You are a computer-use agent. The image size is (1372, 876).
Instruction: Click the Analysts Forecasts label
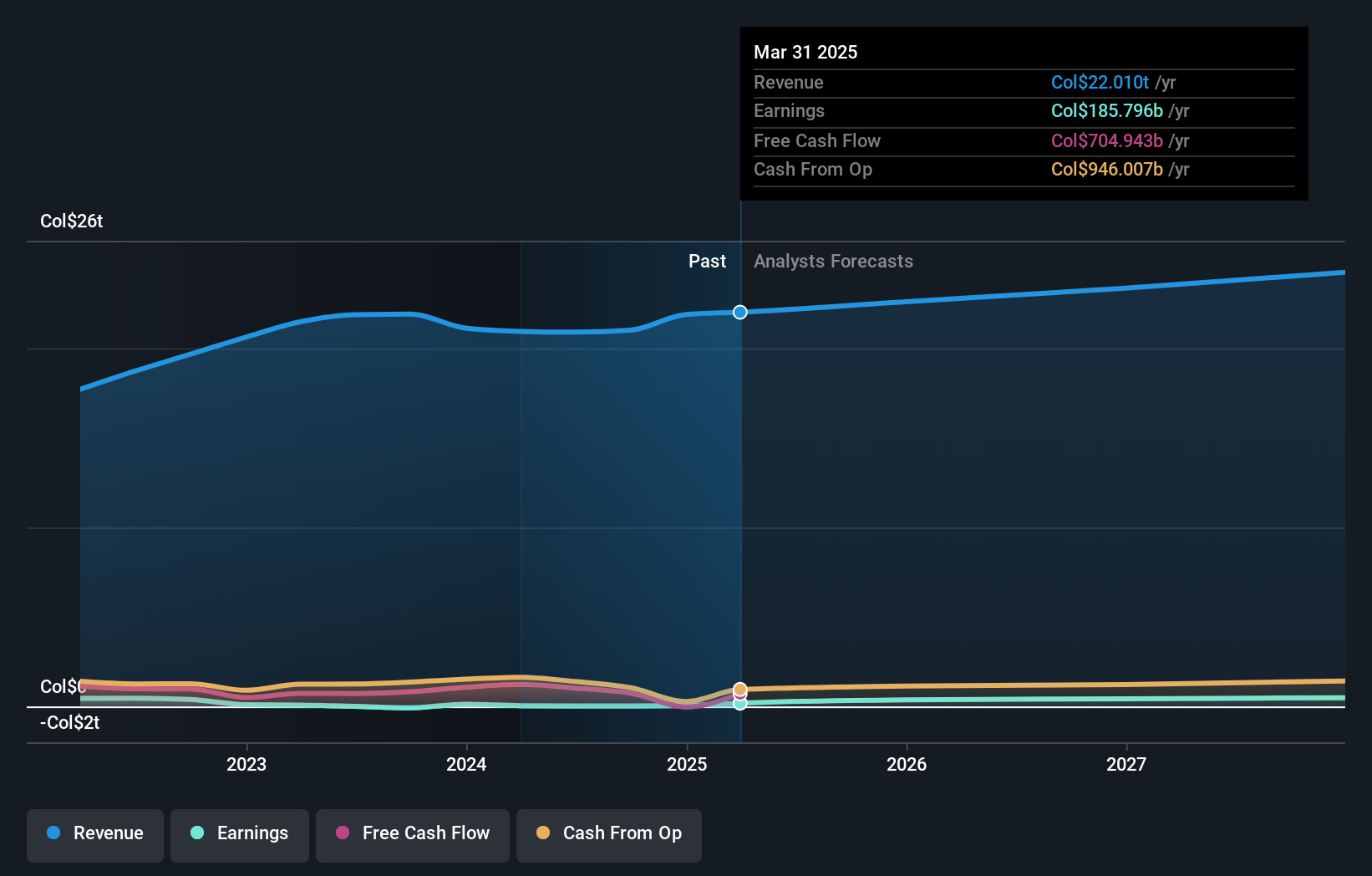(833, 261)
